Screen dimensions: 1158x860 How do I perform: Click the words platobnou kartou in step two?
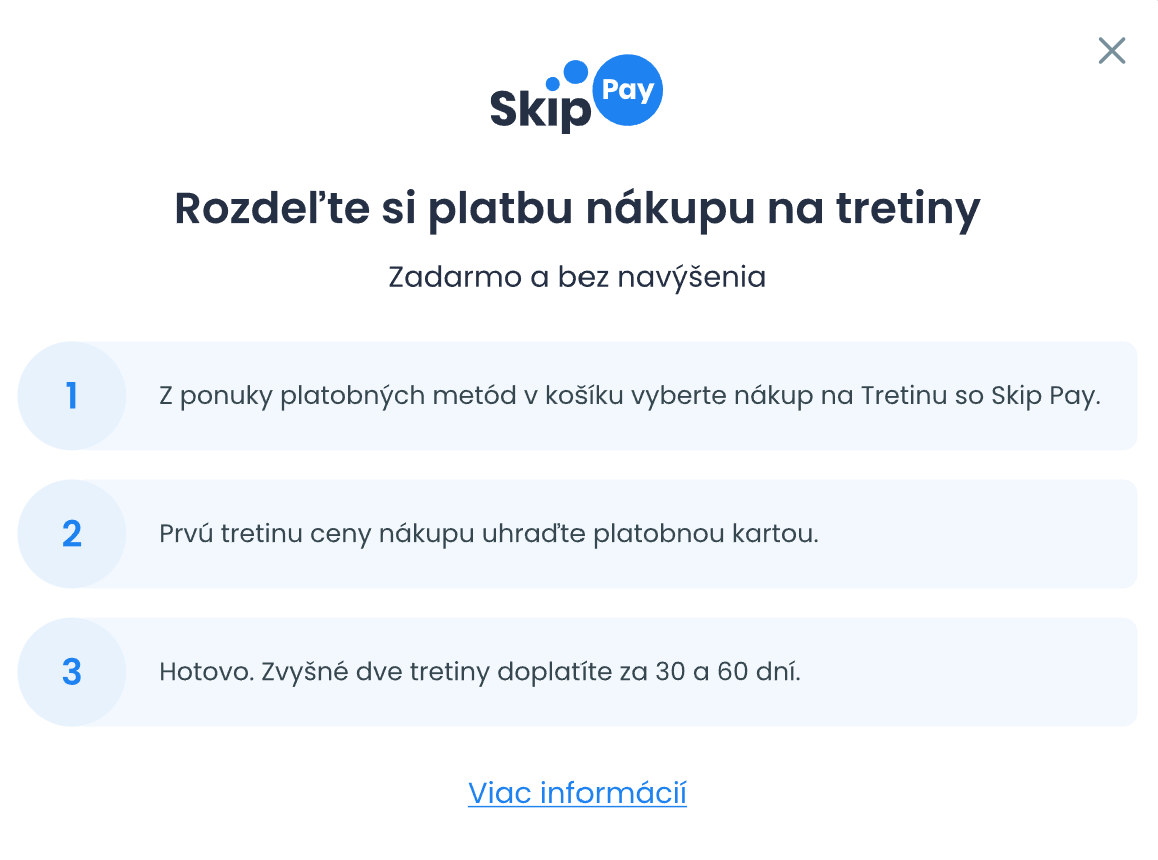pyautogui.click(x=706, y=533)
